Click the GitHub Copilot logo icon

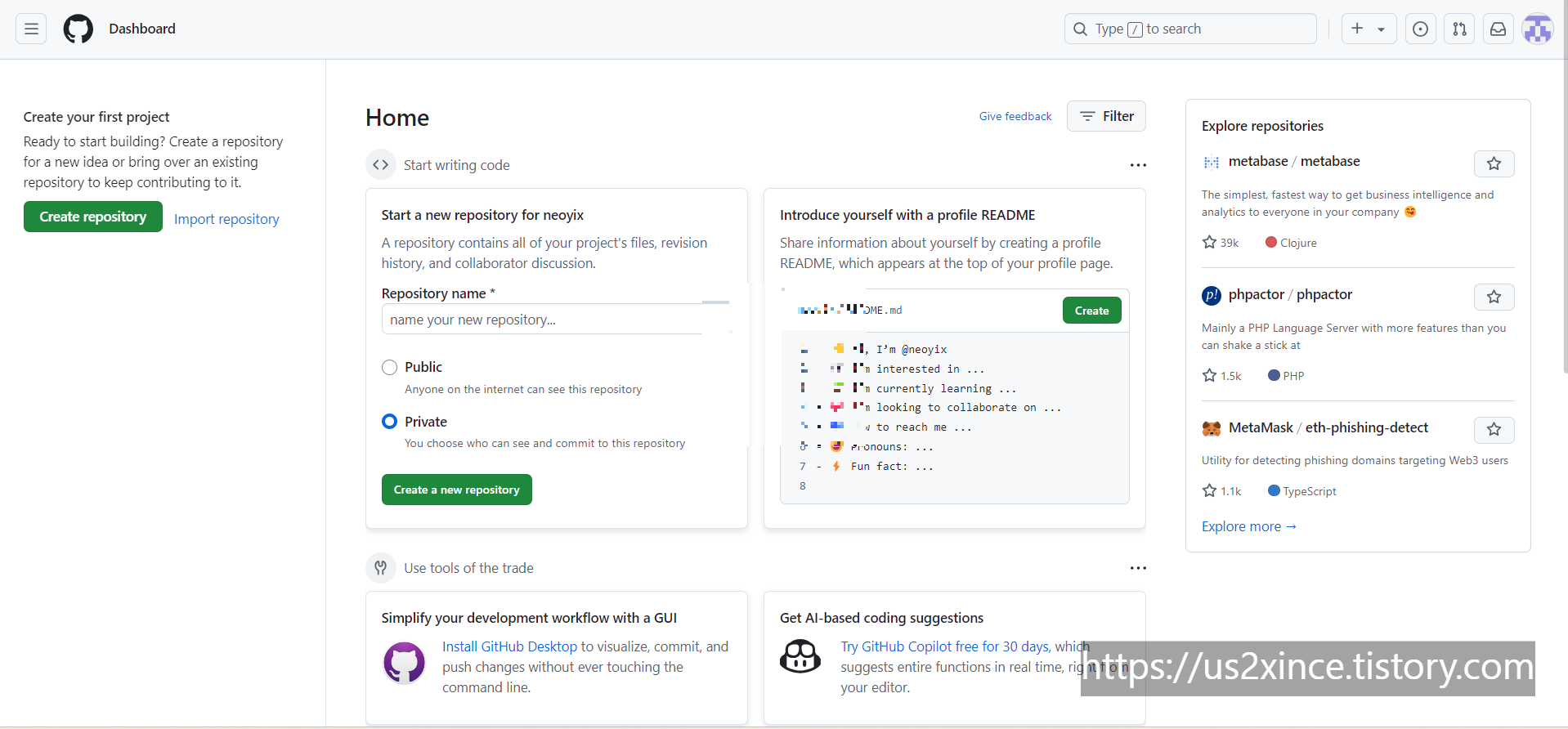click(x=800, y=656)
